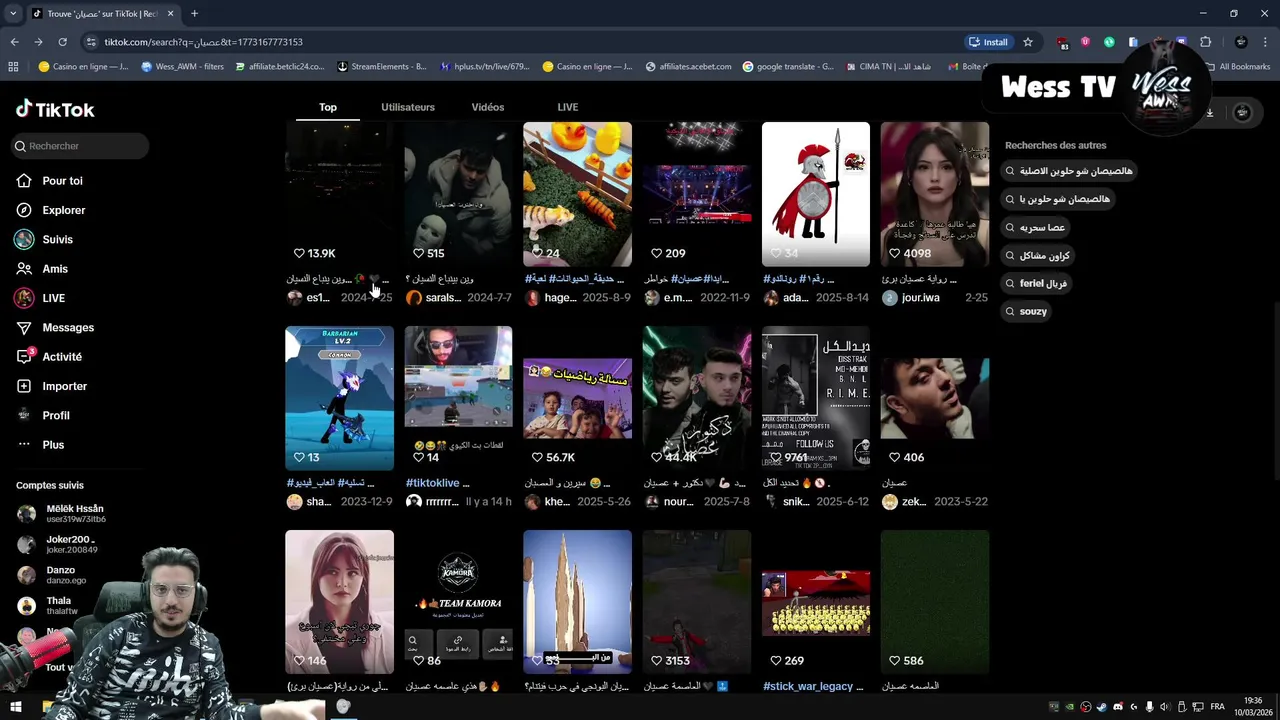
Task: Click the address bar URL
Action: pyautogui.click(x=204, y=42)
